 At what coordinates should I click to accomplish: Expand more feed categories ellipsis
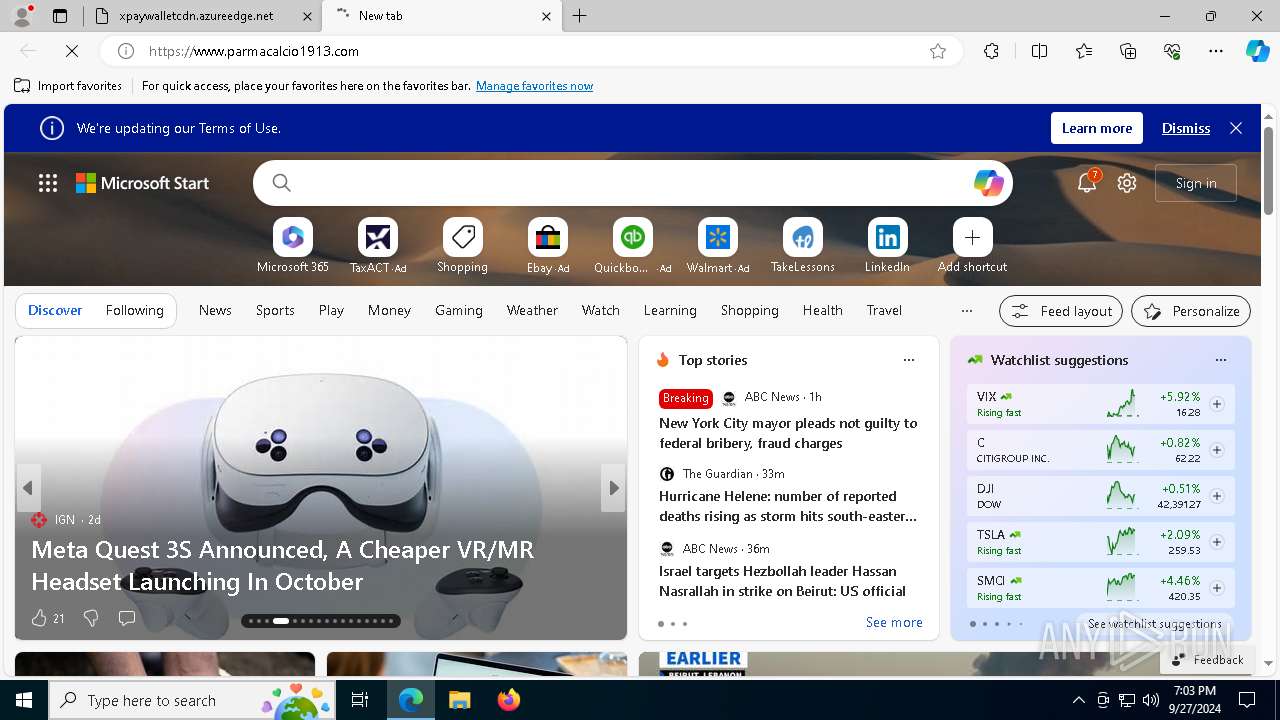tap(966, 311)
